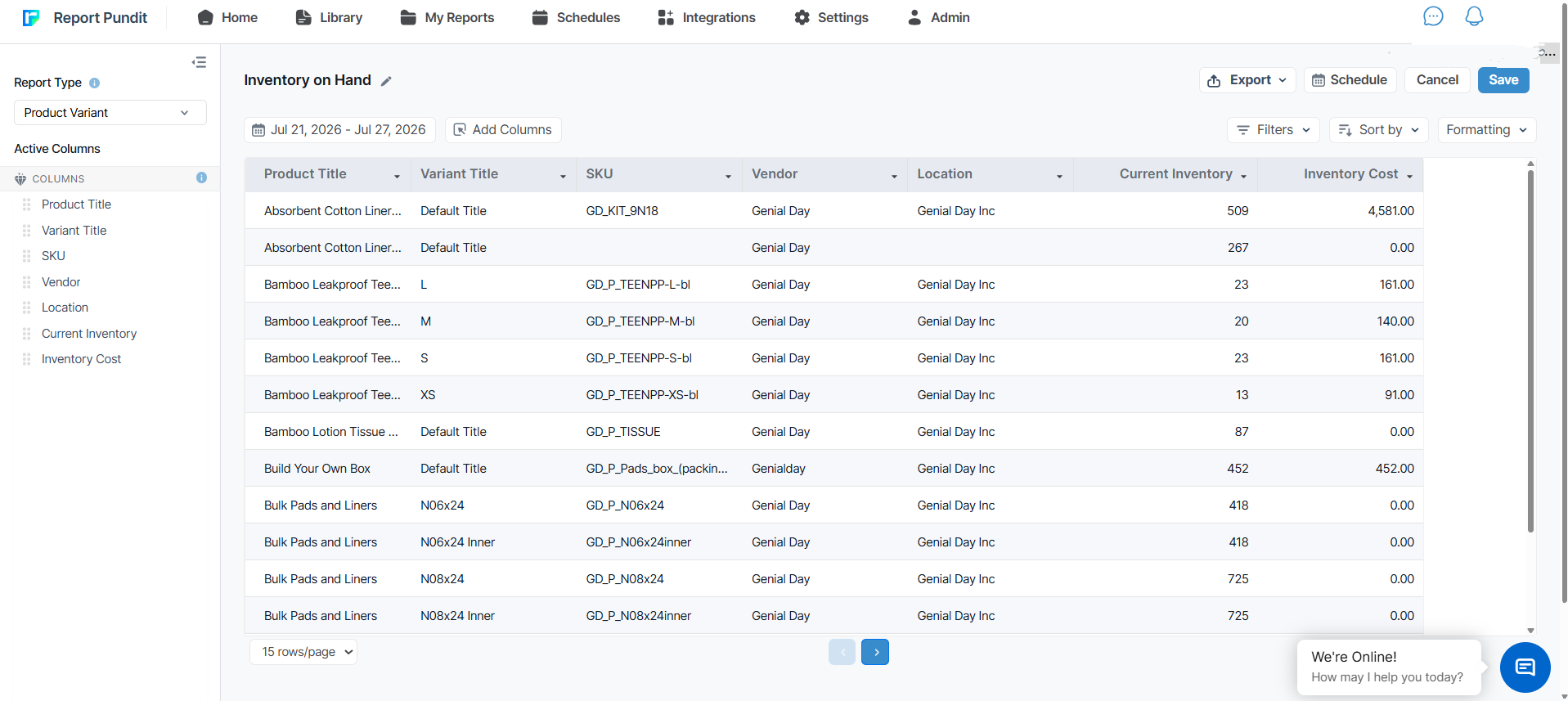Open the Home menu

(x=227, y=17)
